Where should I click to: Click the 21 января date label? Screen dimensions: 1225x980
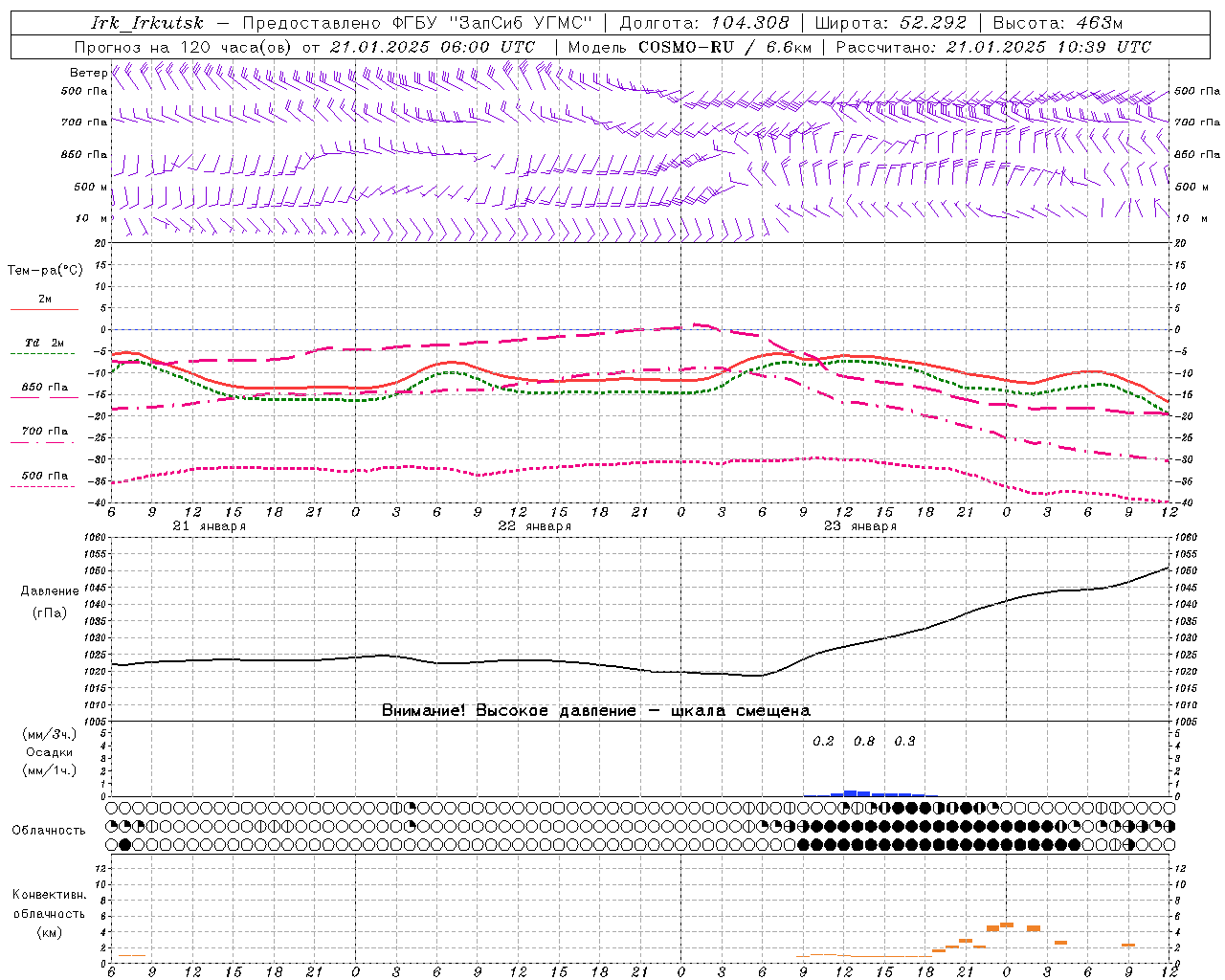coord(209,526)
